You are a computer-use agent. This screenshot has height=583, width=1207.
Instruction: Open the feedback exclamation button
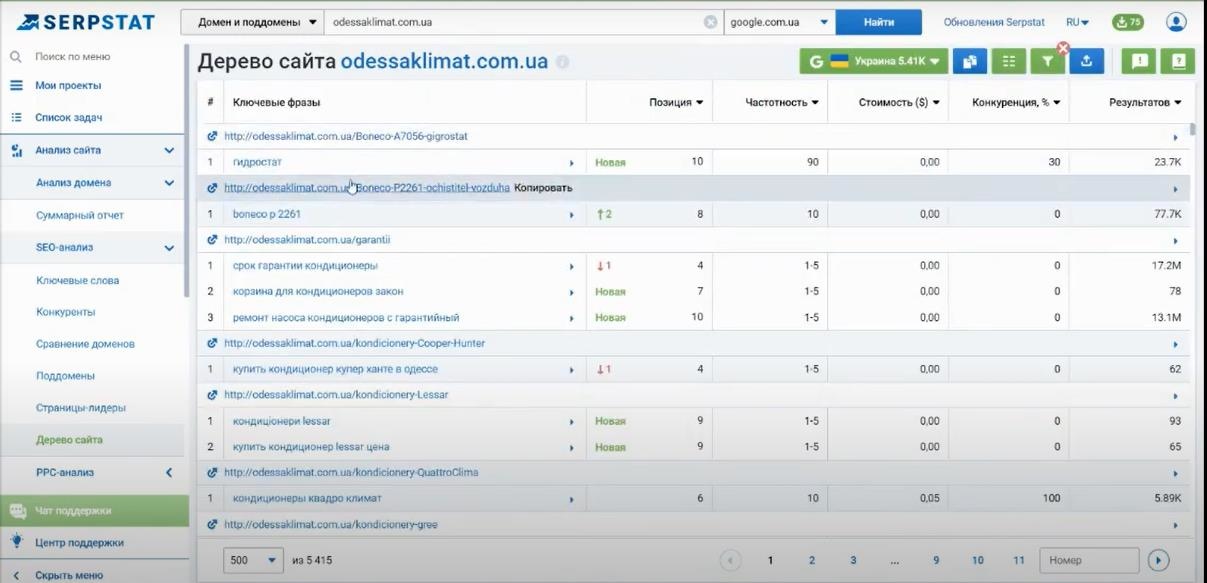(1138, 61)
